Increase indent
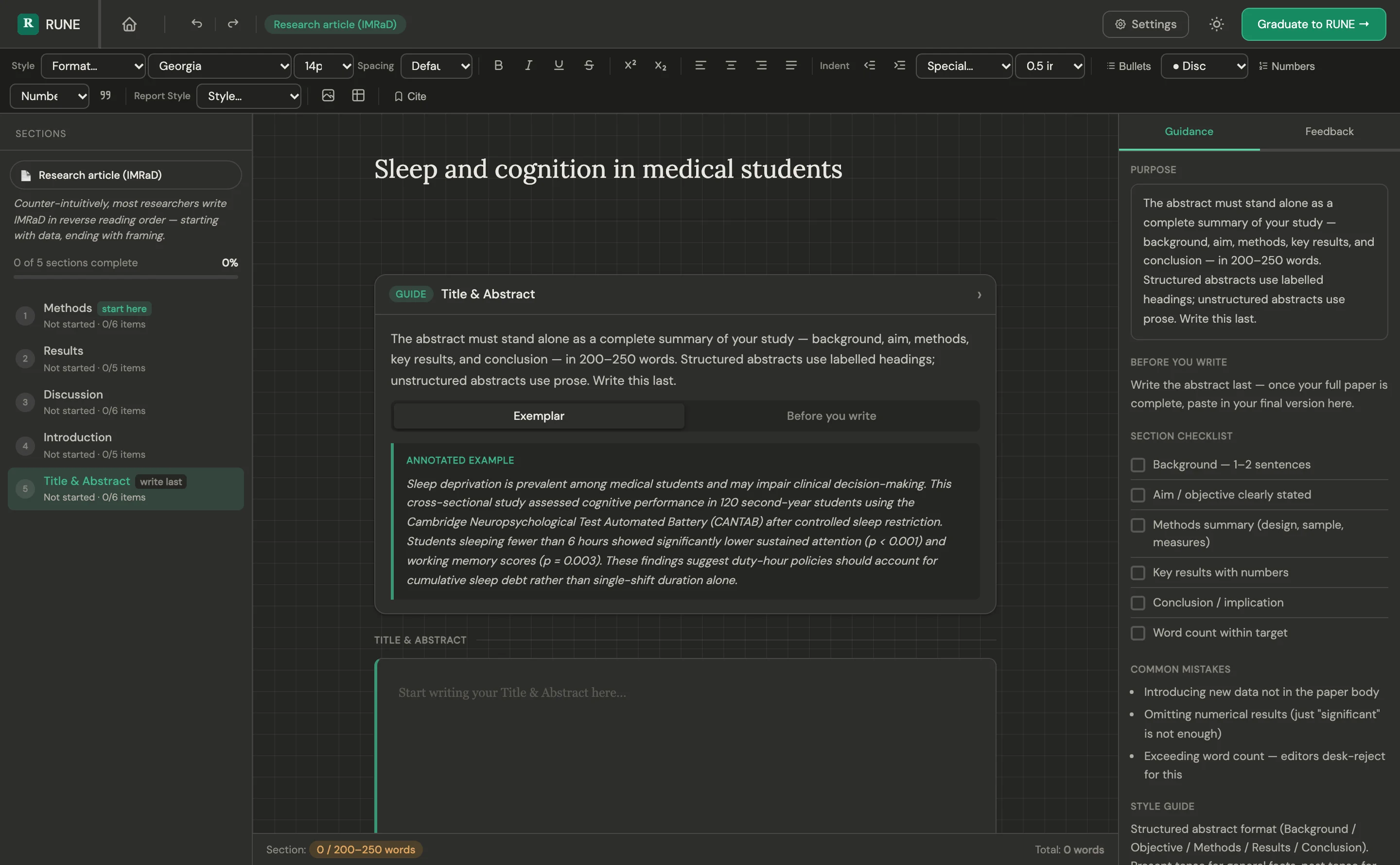Viewport: 1400px width, 865px height. point(899,66)
